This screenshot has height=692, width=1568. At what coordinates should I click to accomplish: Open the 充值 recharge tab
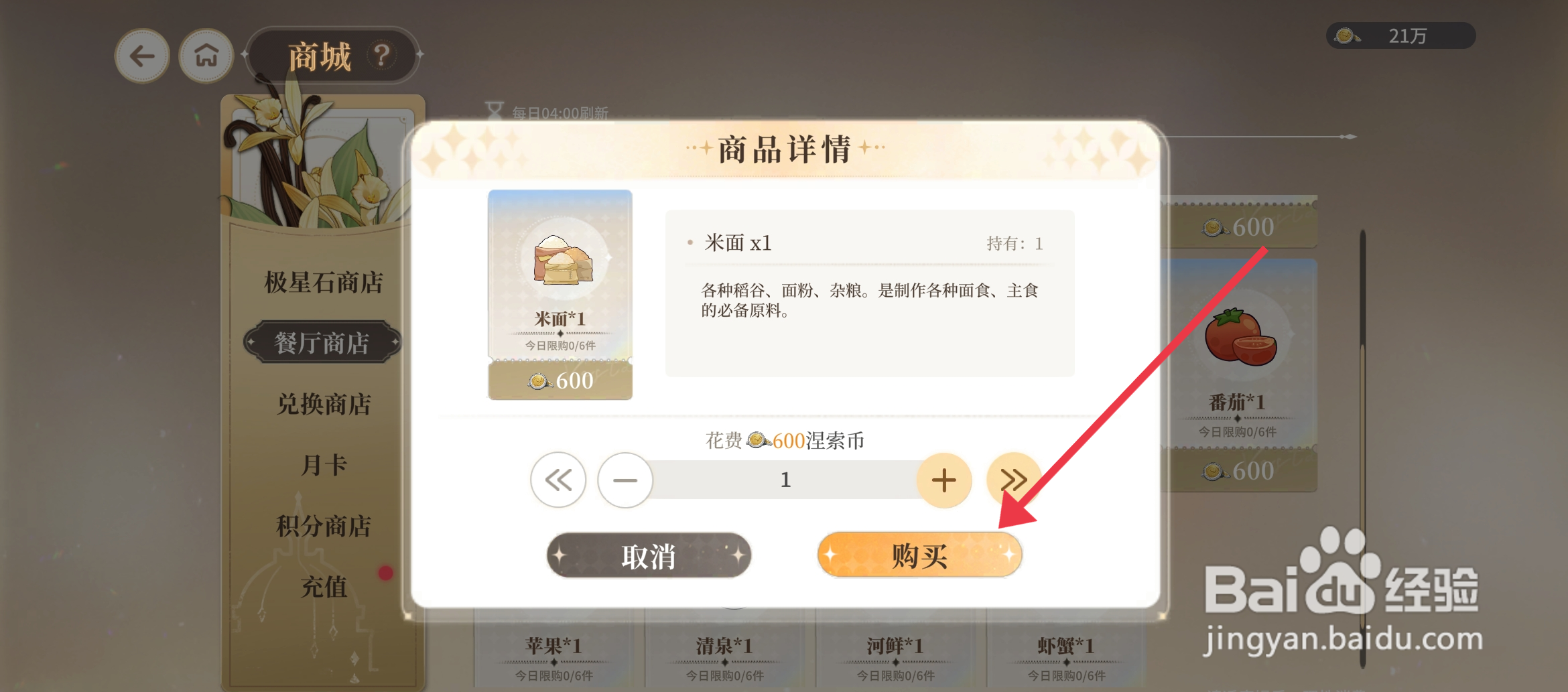(x=324, y=587)
